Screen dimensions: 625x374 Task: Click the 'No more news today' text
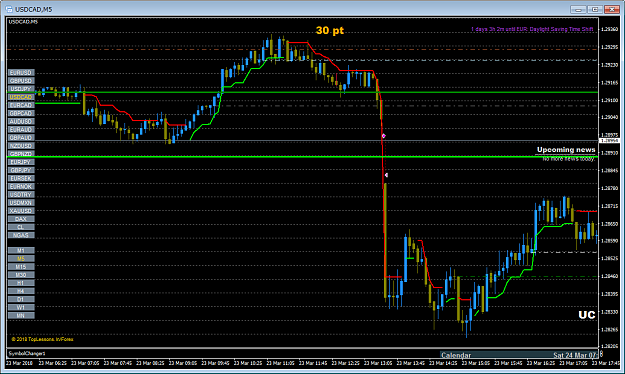569,159
